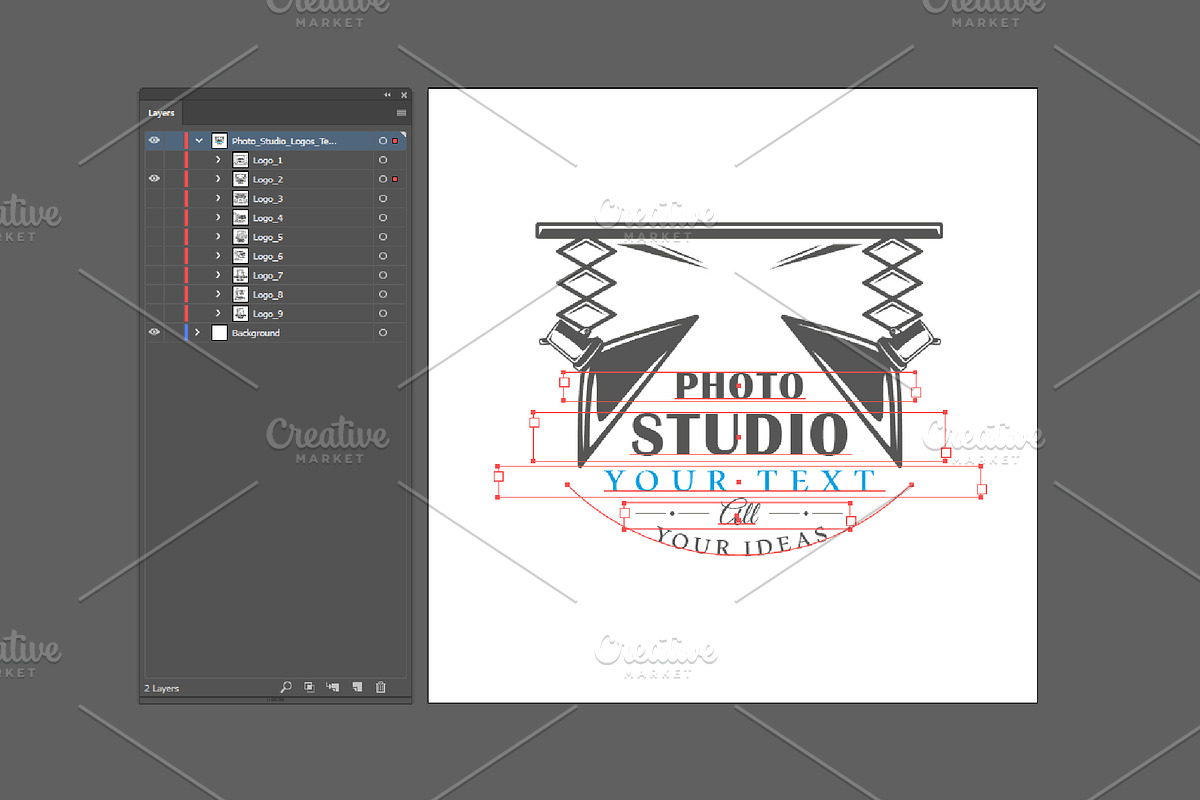The height and width of the screenshot is (800, 1200).
Task: Click the target circle for Logo_6
Action: [383, 256]
